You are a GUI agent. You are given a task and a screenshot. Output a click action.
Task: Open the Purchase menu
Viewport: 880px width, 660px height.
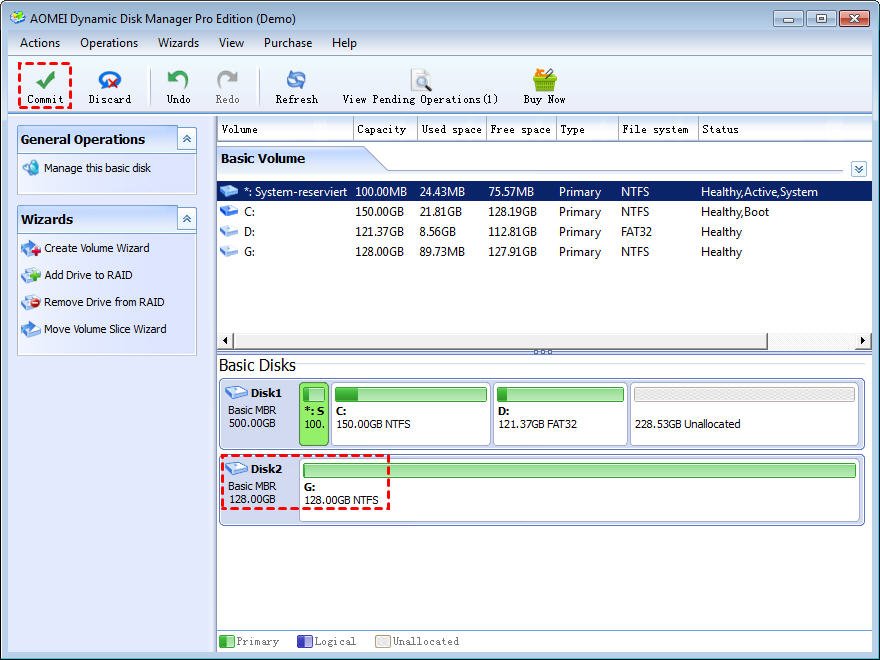click(288, 43)
